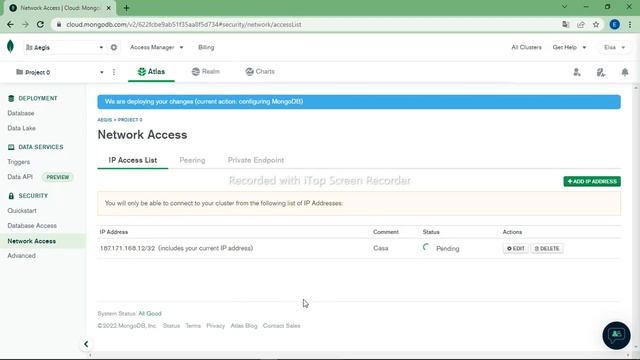The image size is (640, 360).
Task: Open organization settings gear icon
Action: [114, 47]
